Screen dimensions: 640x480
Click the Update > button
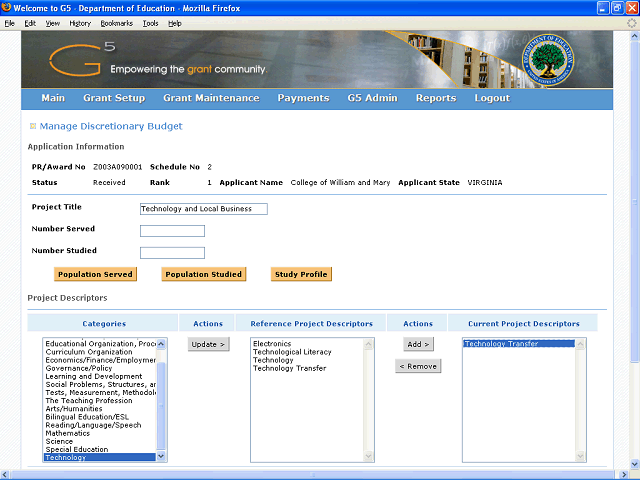pos(208,344)
